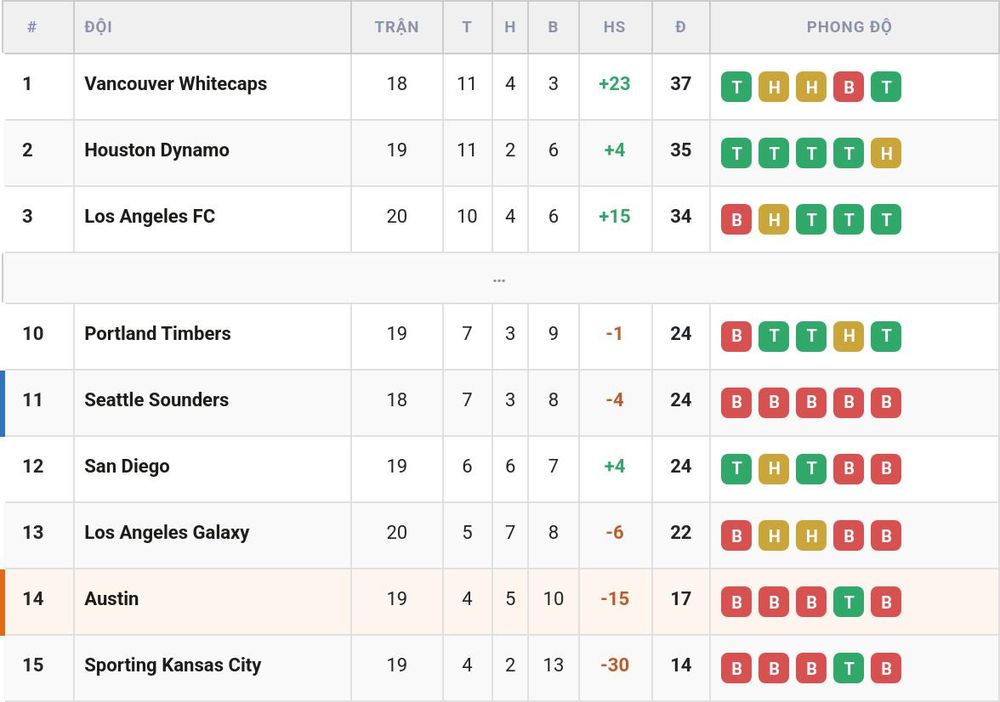Click Austin's green T form badge
The image size is (1000, 702).
pos(848,601)
